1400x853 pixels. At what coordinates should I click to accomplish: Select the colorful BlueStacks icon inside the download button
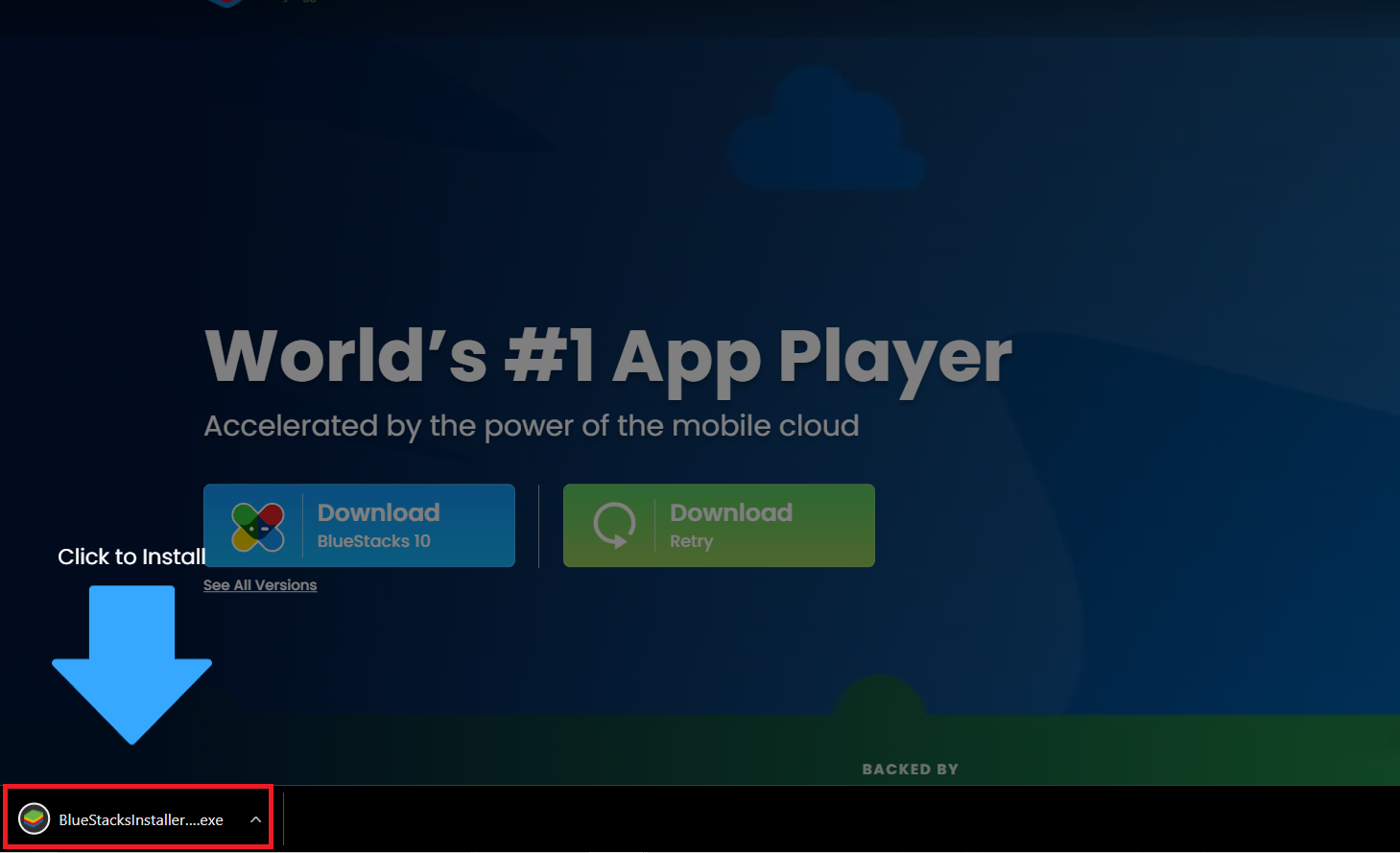[257, 525]
